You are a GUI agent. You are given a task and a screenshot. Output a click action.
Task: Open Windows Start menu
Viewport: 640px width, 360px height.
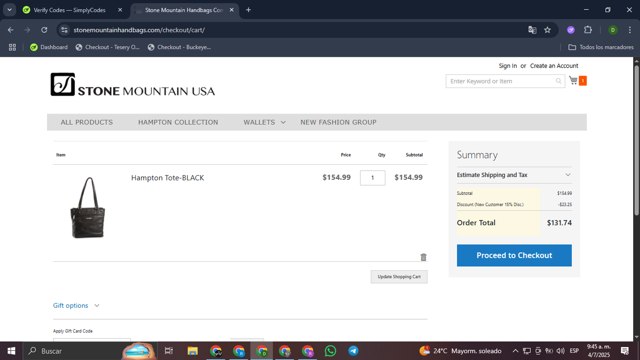11,351
